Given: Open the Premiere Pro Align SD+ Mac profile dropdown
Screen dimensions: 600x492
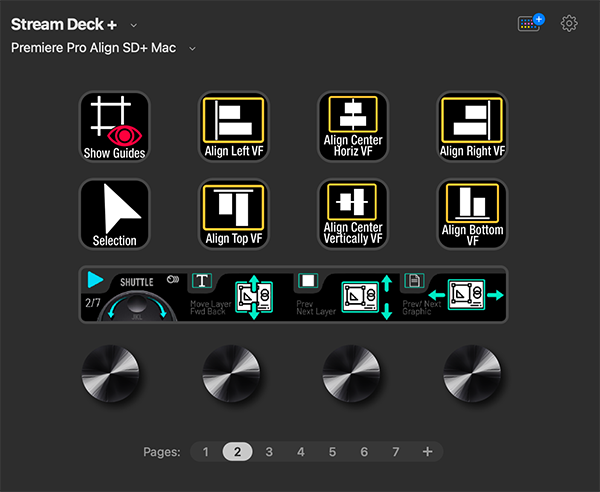Looking at the screenshot, I should pos(192,49).
